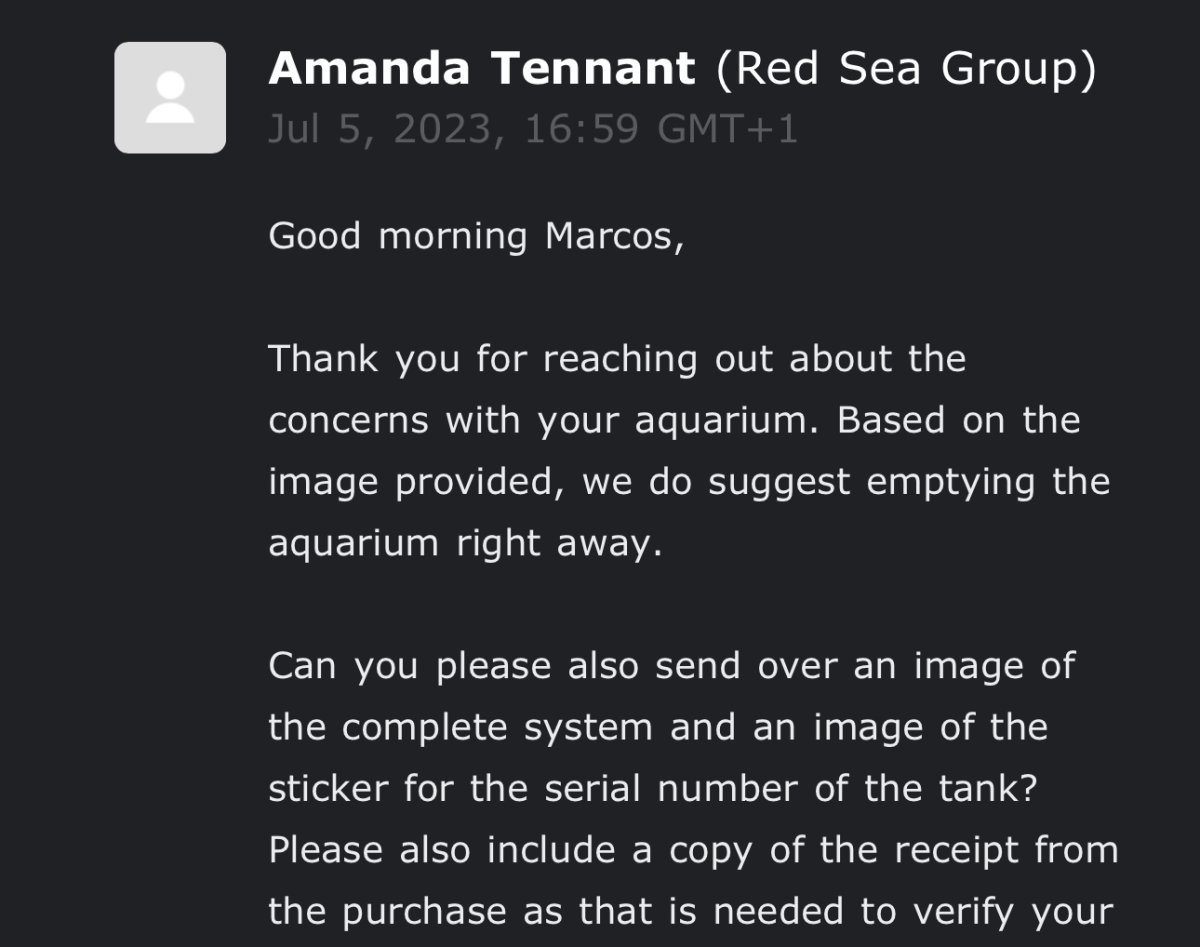Click the Jul 5, 2023 timestamp
The width and height of the screenshot is (1200, 947).
[532, 129]
